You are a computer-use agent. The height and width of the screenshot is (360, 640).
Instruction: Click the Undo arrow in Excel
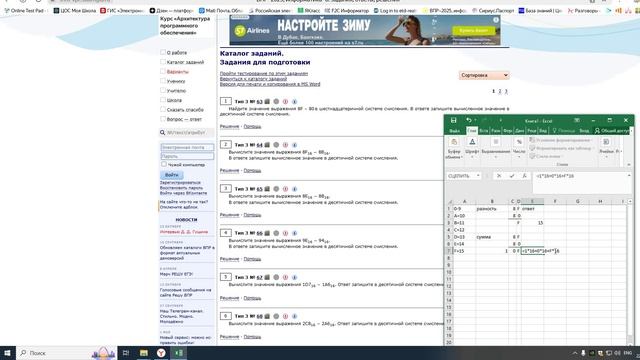pyautogui.click(x=469, y=120)
